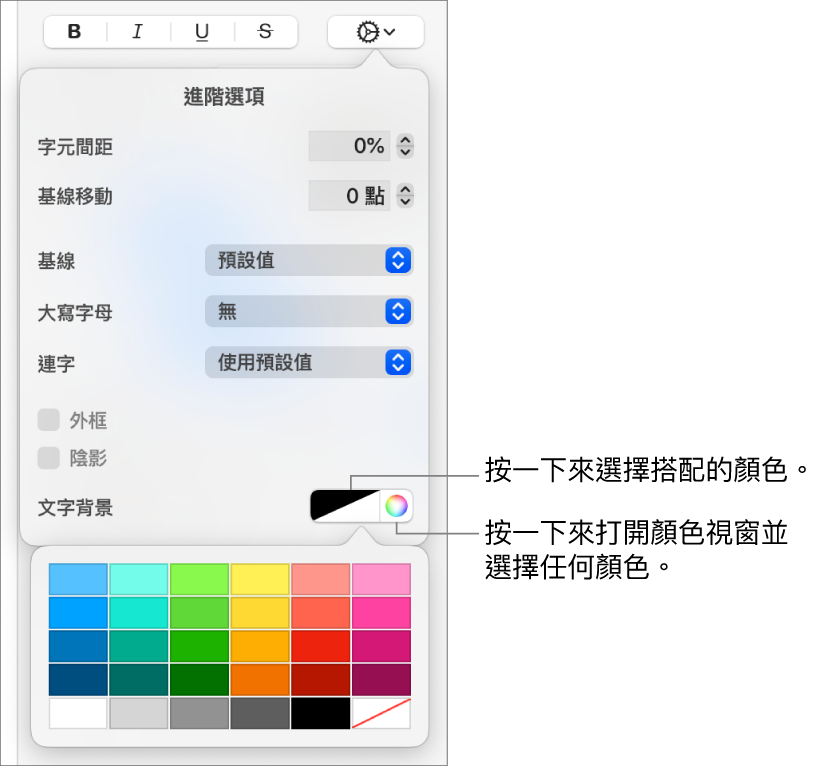Enable the 陰影 checkbox
Image resolution: width=819 pixels, height=766 pixels.
[49, 458]
